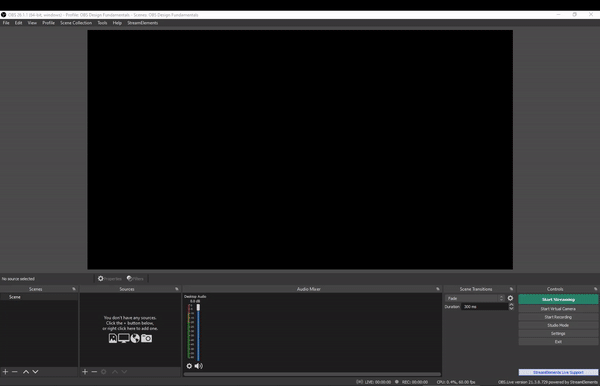Open the Scene Collection menu
Screen dimensions: 600x386
[76, 23]
